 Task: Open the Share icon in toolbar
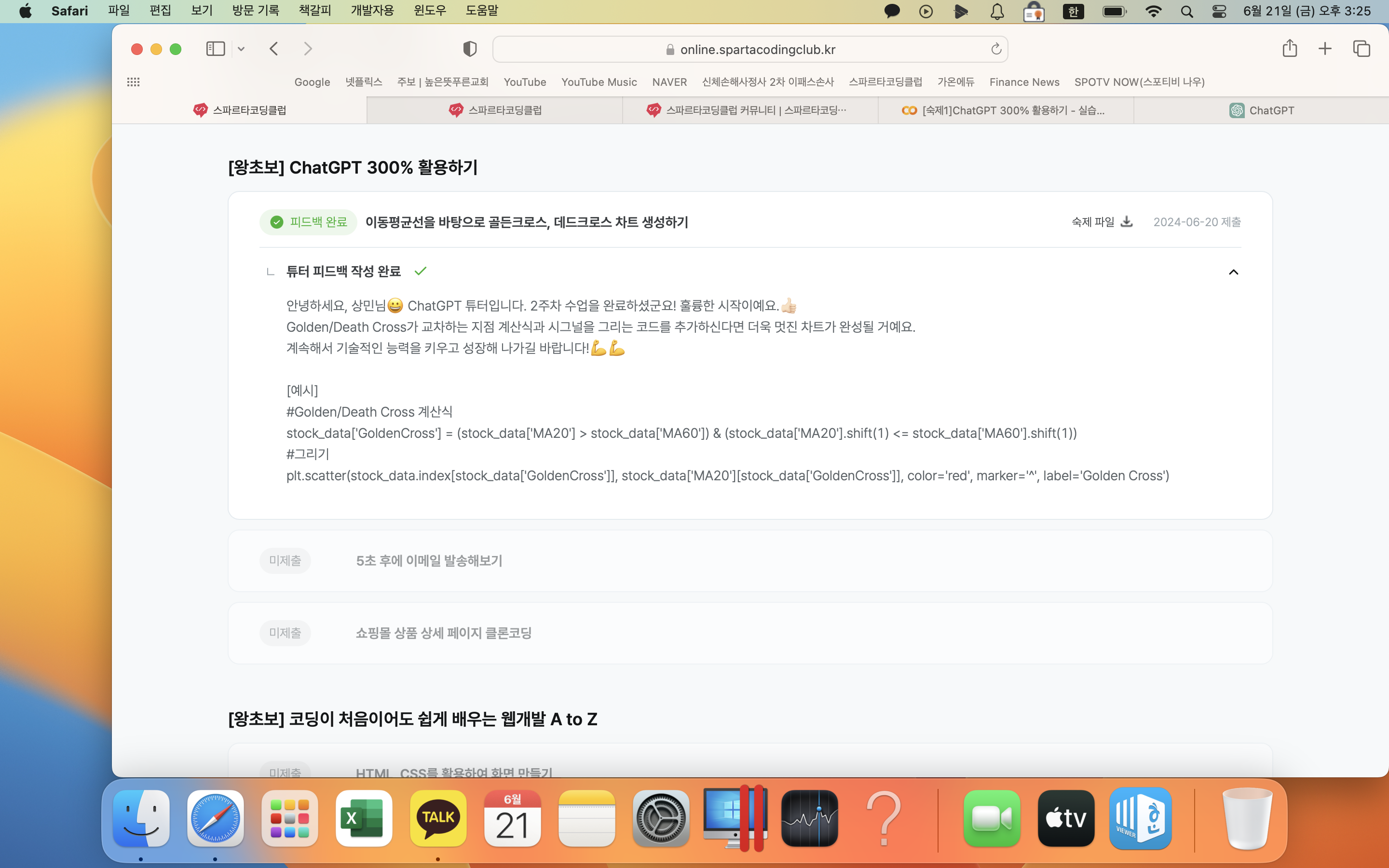[x=1290, y=48]
